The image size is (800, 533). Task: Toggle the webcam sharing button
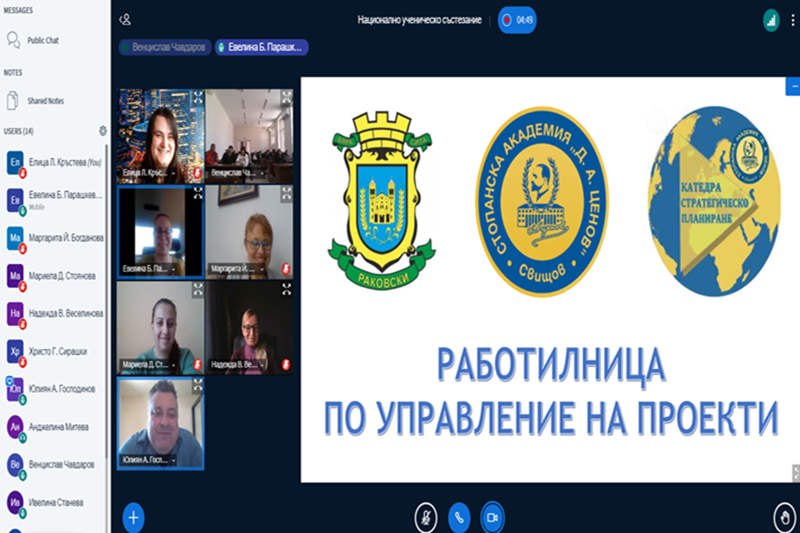pyautogui.click(x=492, y=518)
